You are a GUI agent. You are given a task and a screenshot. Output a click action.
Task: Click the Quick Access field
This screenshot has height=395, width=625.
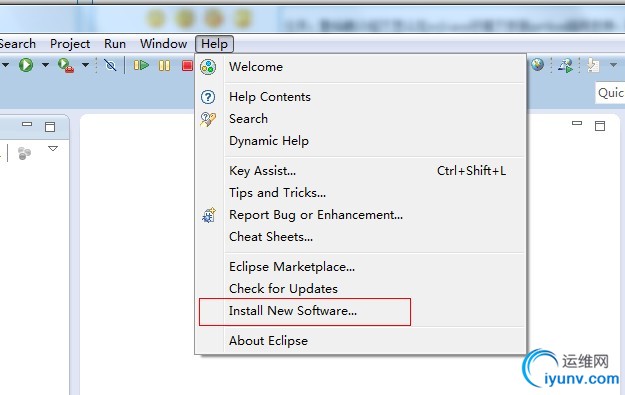coord(610,93)
